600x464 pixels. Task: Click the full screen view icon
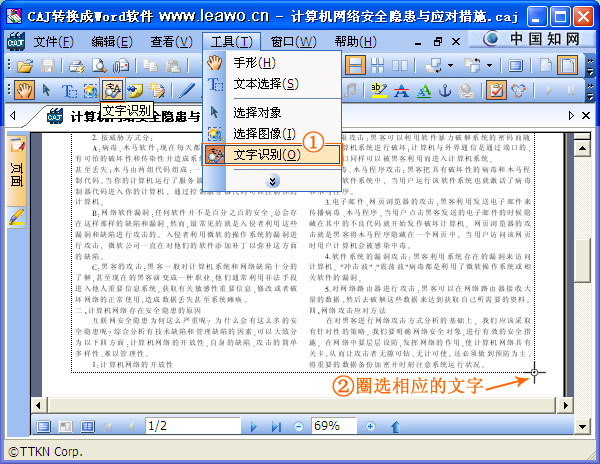[x=515, y=66]
